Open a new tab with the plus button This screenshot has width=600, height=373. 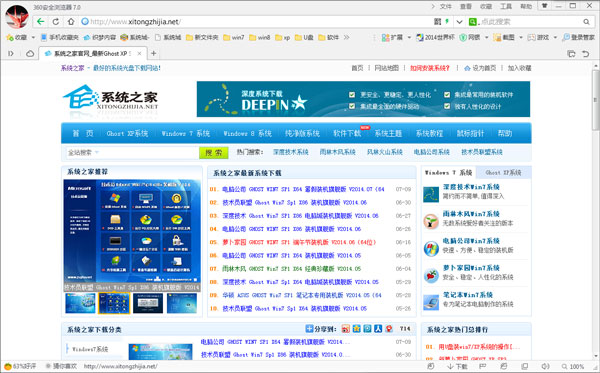pos(153,54)
